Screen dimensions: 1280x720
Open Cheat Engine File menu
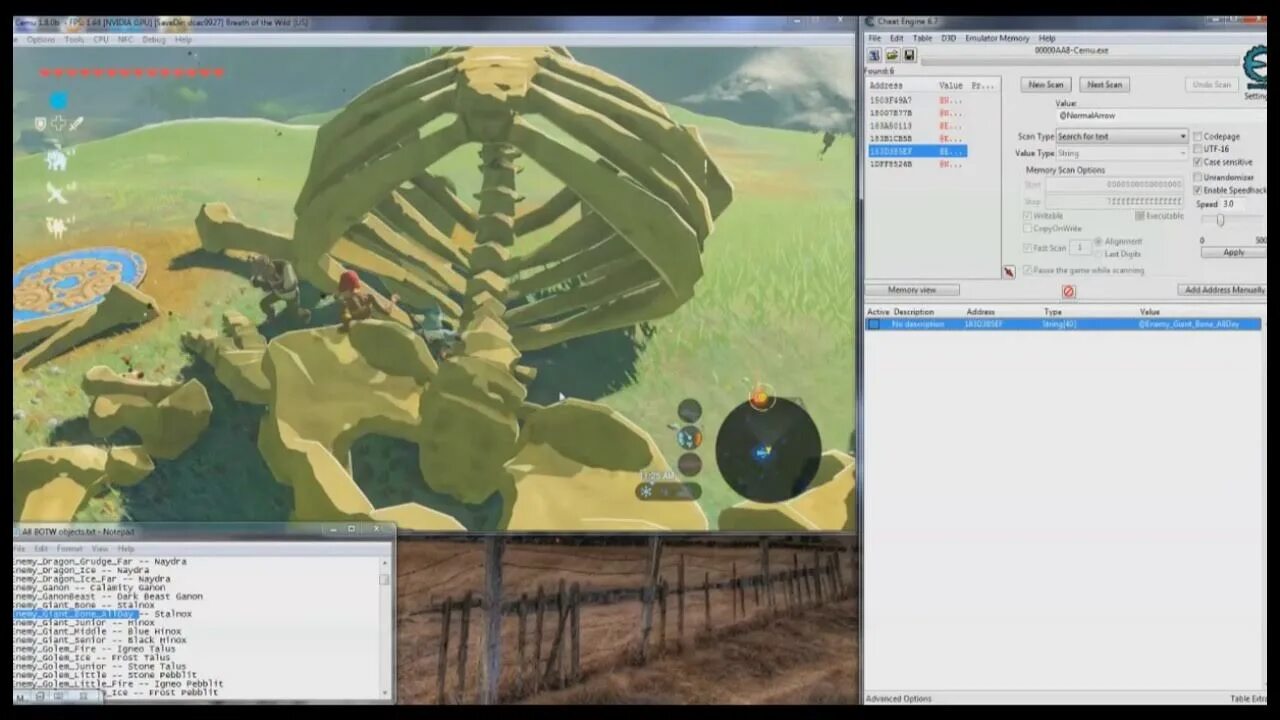coord(875,38)
